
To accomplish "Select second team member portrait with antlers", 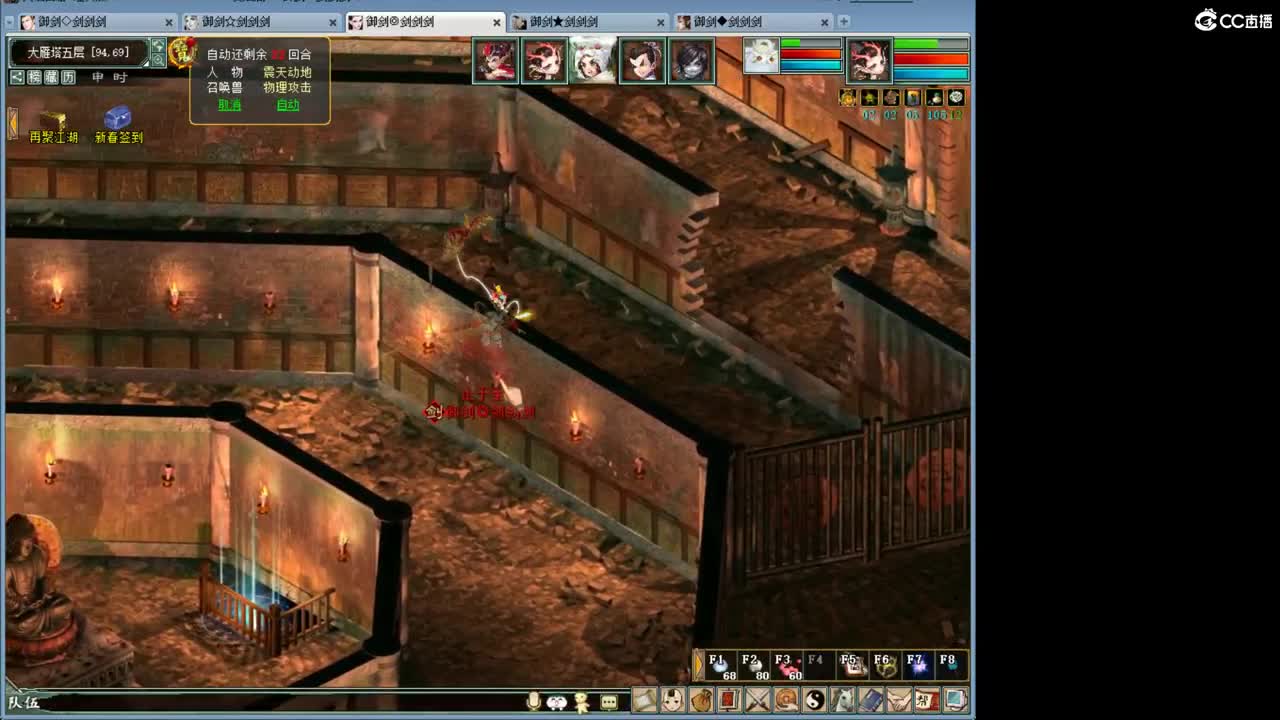I will click(545, 61).
